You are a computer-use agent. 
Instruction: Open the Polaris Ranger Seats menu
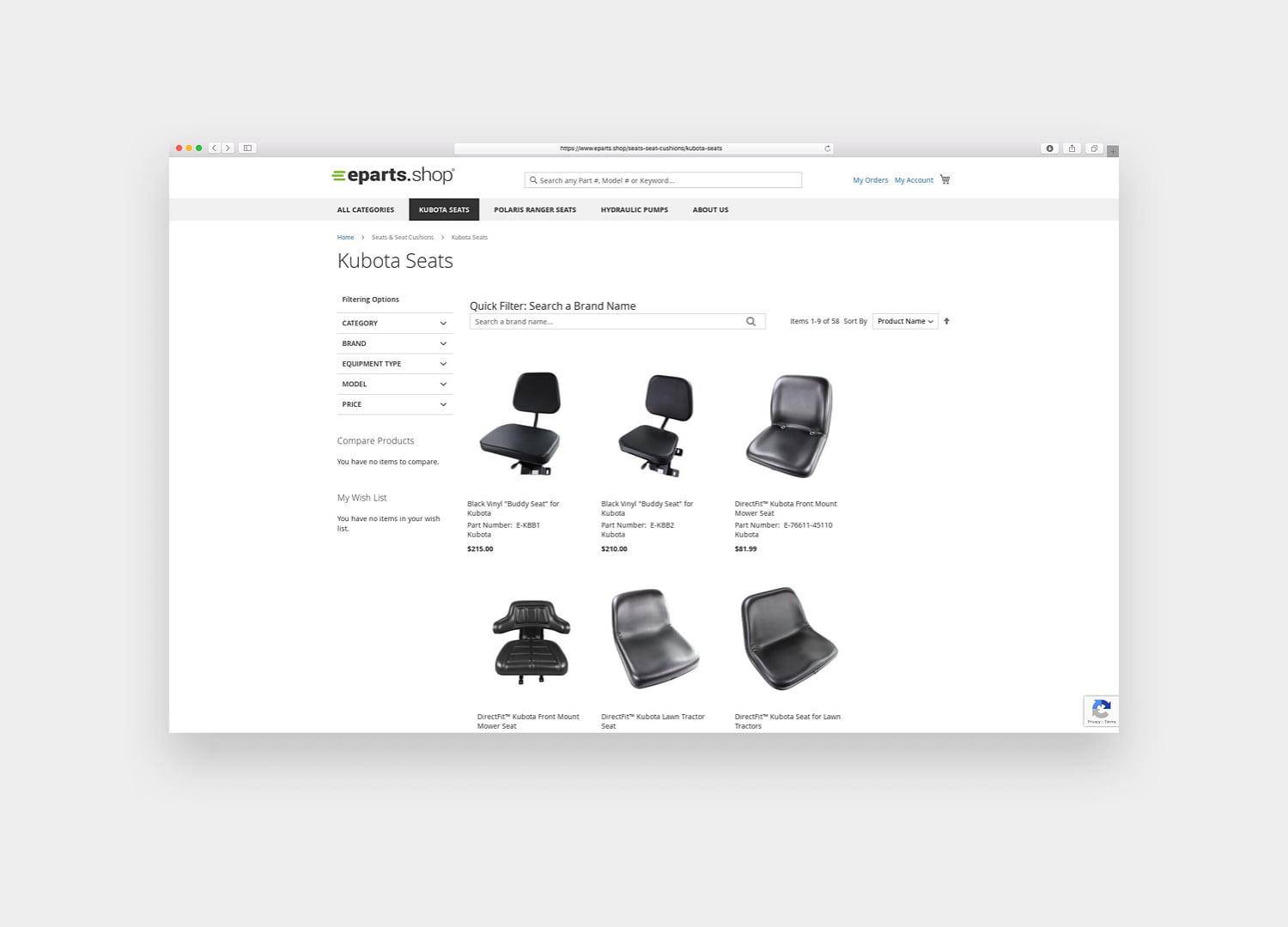click(x=534, y=209)
